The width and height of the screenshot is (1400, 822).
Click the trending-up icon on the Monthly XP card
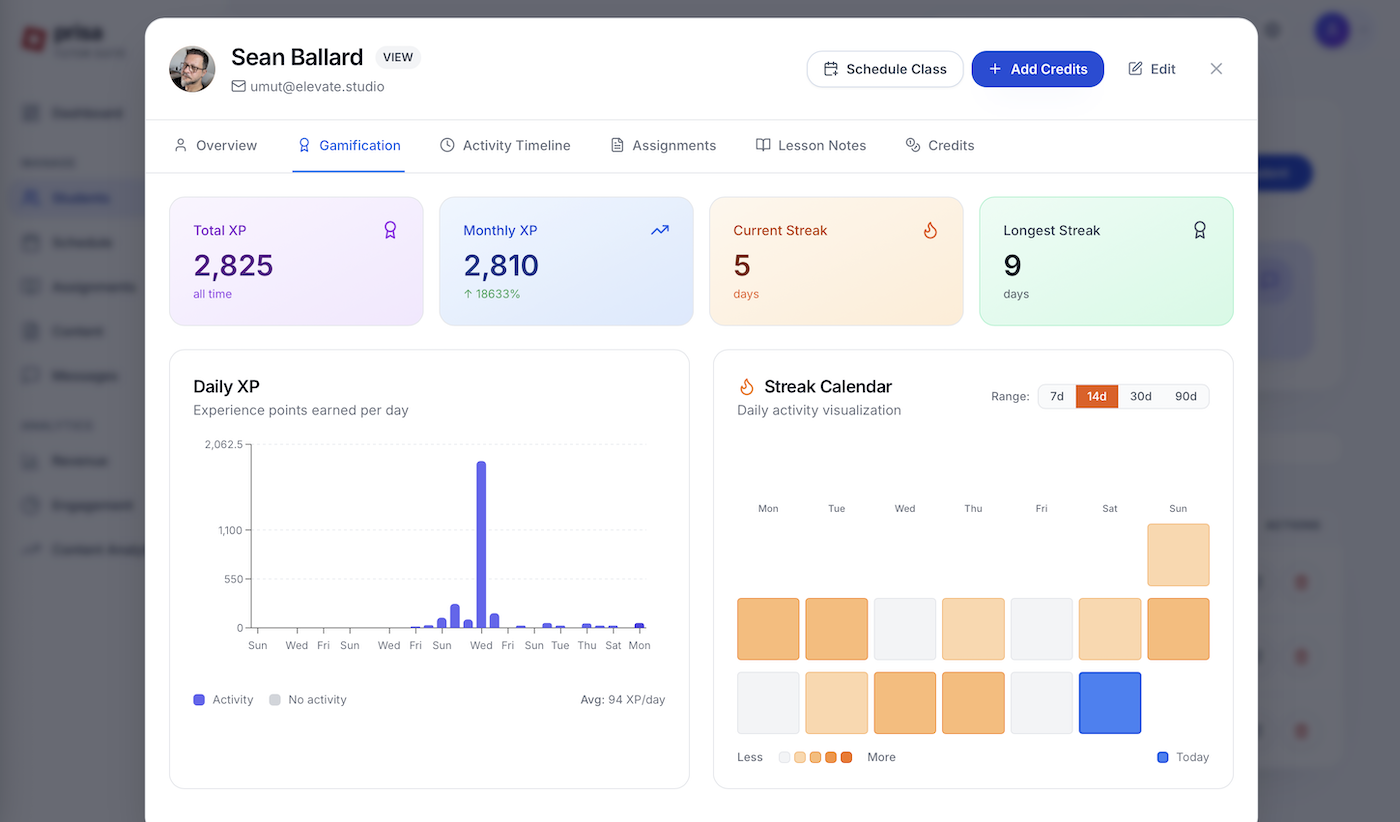659,230
